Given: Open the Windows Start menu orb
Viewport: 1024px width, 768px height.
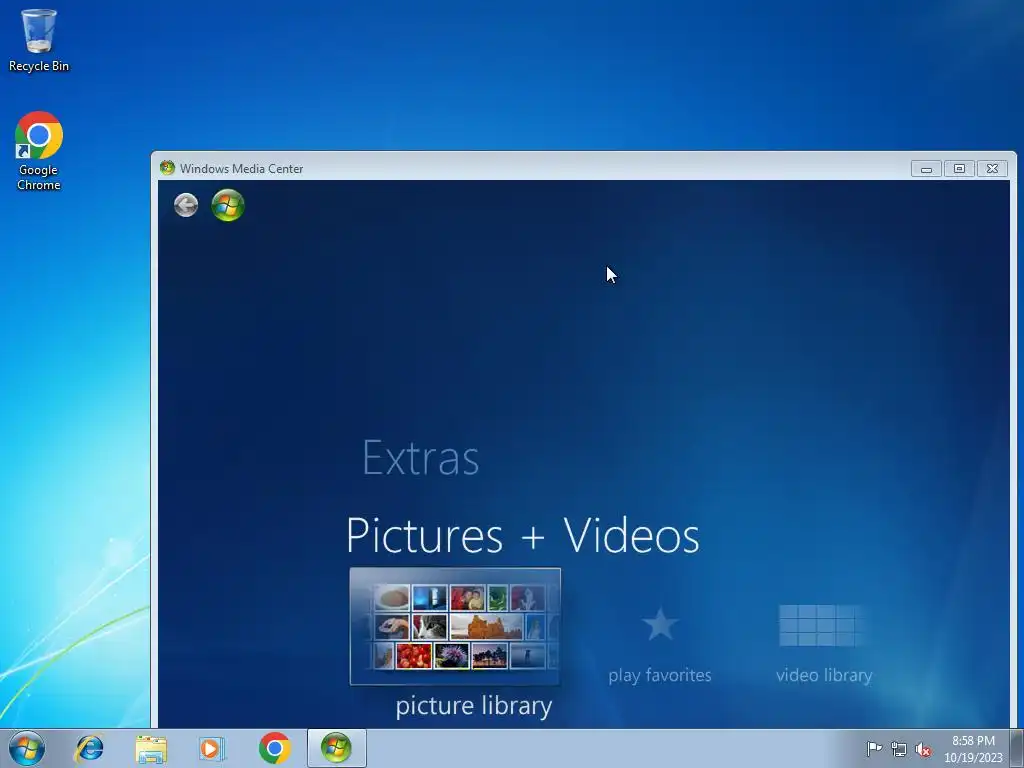Looking at the screenshot, I should click(x=27, y=748).
